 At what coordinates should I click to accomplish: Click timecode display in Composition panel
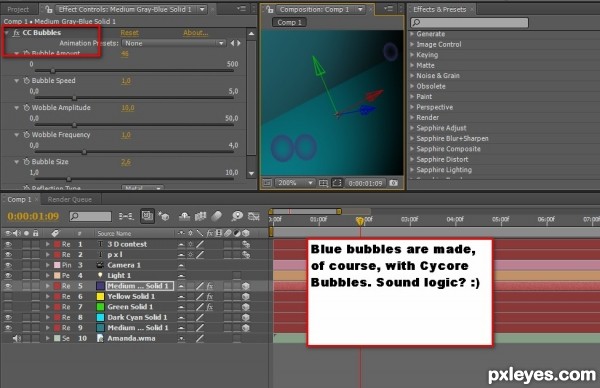coord(365,183)
